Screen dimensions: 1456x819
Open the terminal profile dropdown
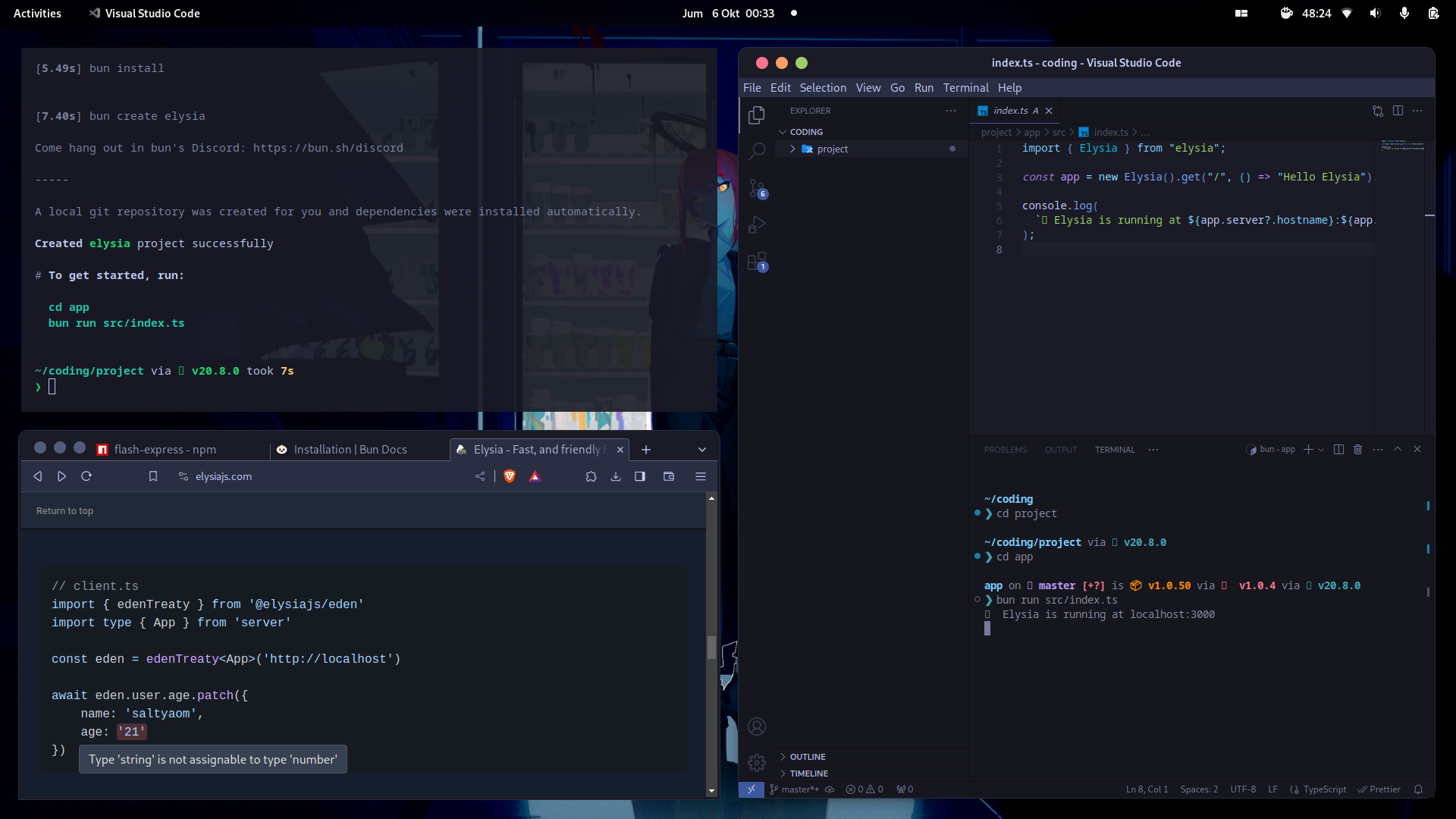click(1323, 449)
